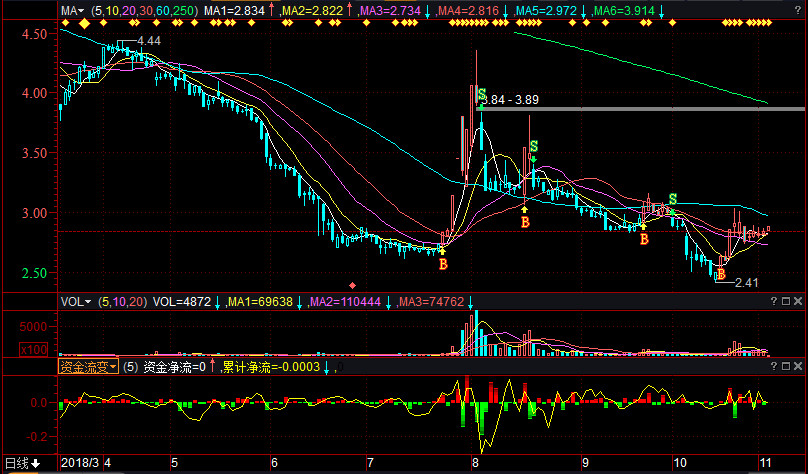The width and height of the screenshot is (808, 474).
Task: Click the gray gap band line at 3.84-3.89
Action: coord(643,109)
